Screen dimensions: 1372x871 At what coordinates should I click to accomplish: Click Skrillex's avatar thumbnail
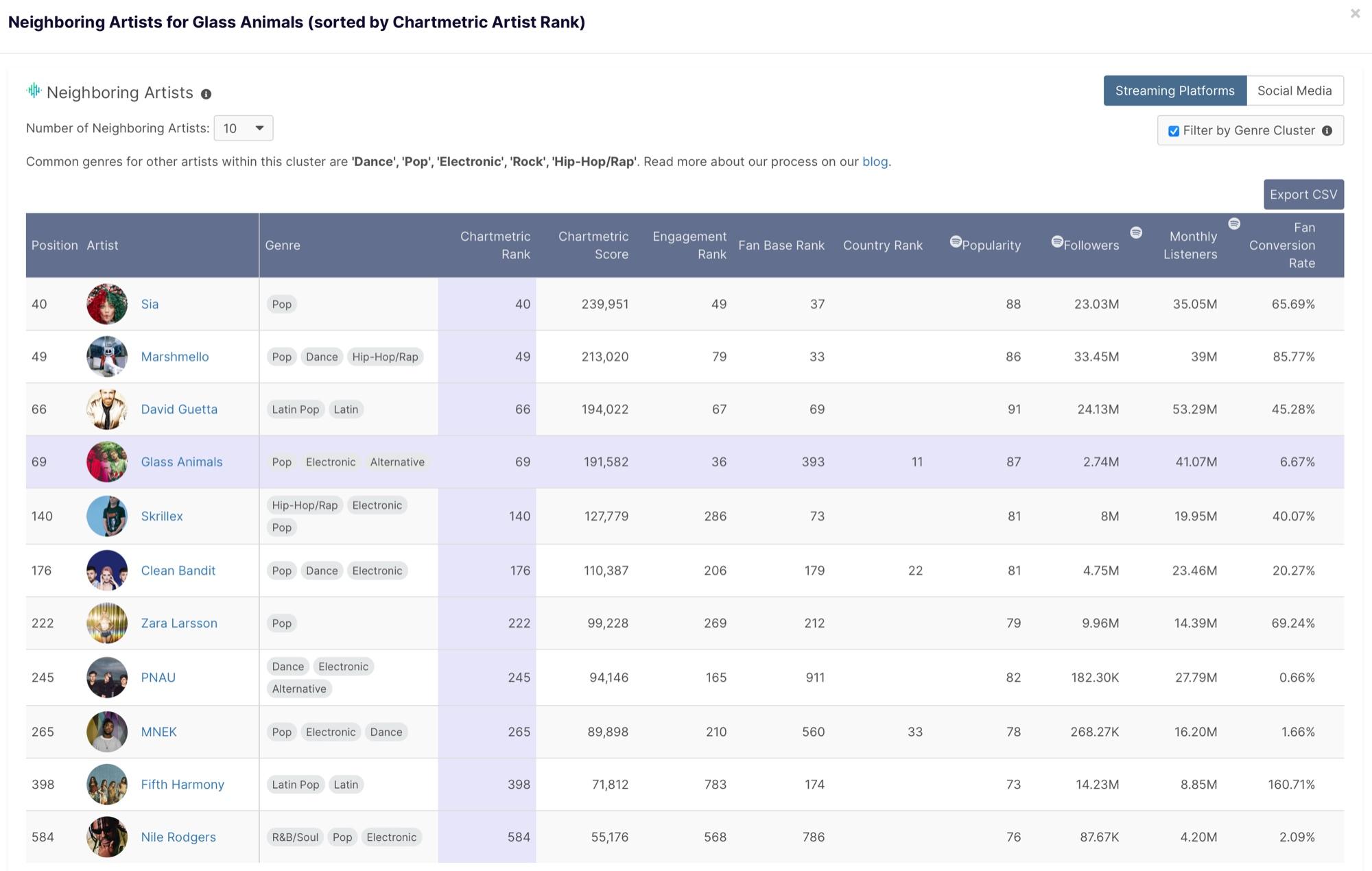pos(107,516)
